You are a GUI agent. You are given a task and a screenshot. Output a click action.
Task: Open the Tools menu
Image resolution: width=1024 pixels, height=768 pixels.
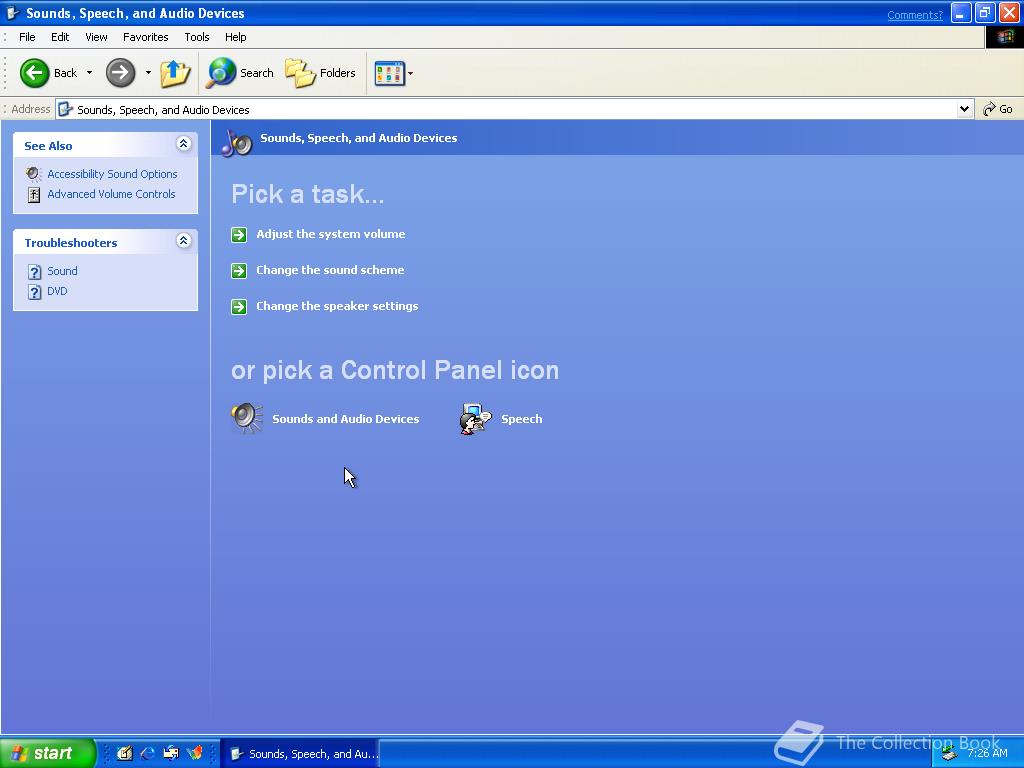coord(197,37)
